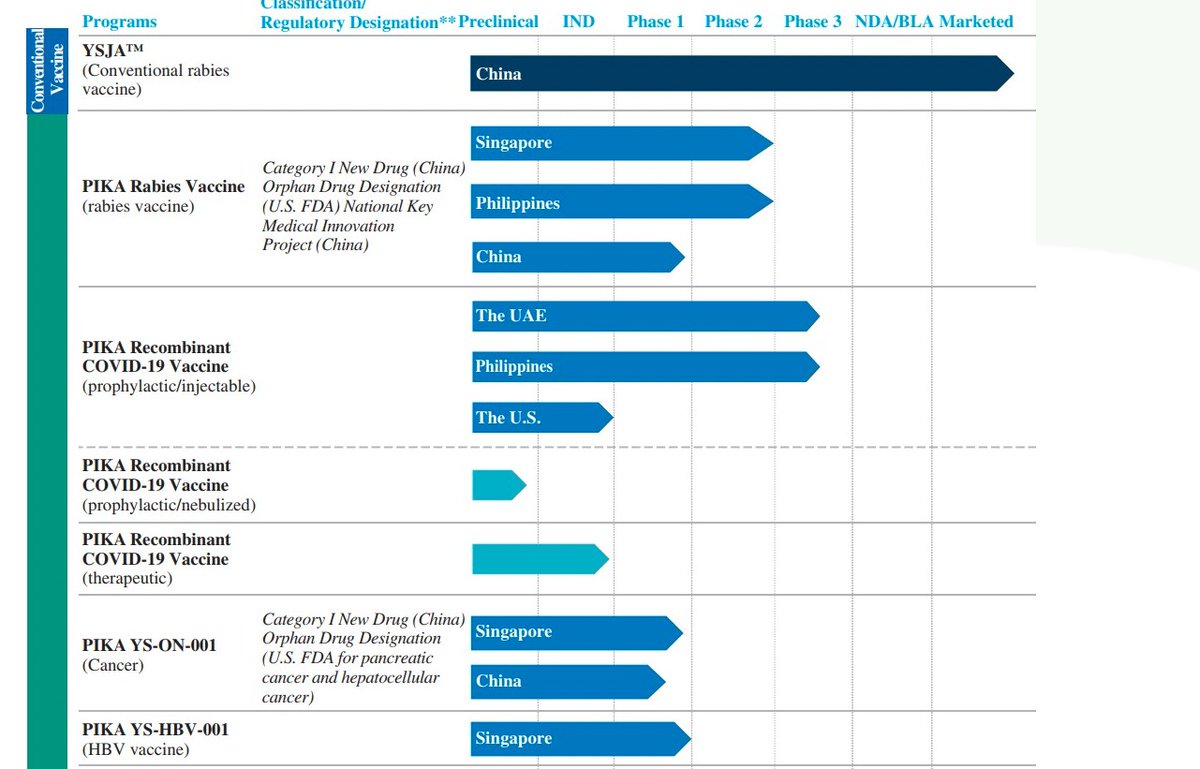
Task: Click the NDA/BLA column header
Action: pyautogui.click(x=894, y=21)
